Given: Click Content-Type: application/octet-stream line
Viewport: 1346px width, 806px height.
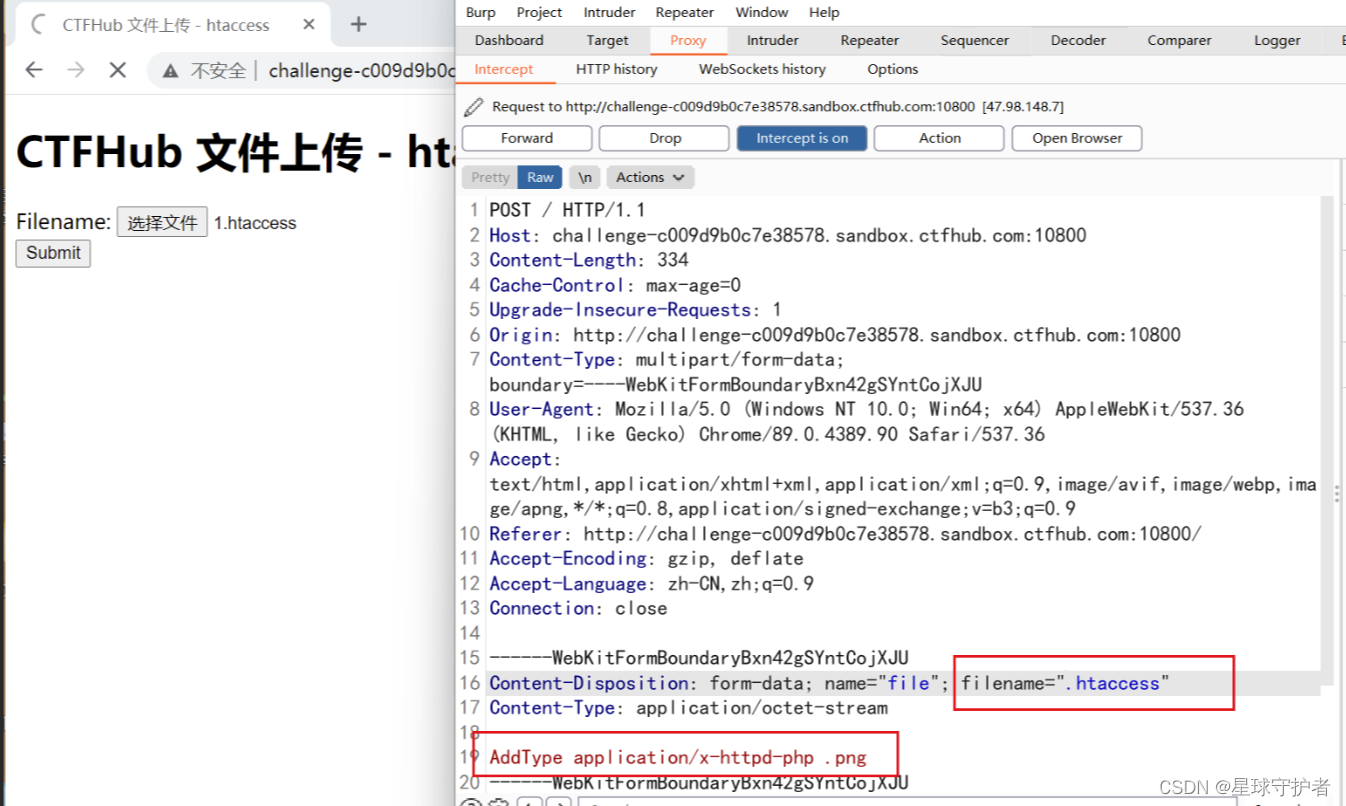Looking at the screenshot, I should pos(688,708).
